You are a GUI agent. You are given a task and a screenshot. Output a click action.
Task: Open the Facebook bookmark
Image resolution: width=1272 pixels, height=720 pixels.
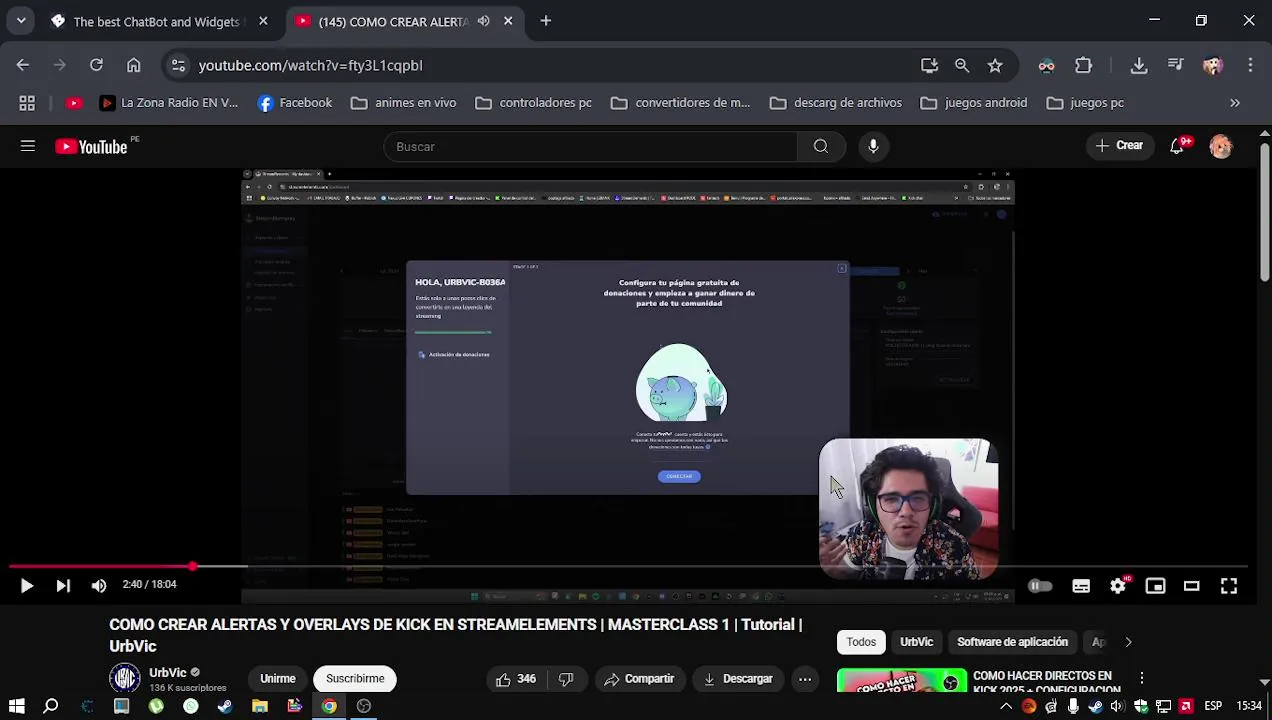[295, 103]
